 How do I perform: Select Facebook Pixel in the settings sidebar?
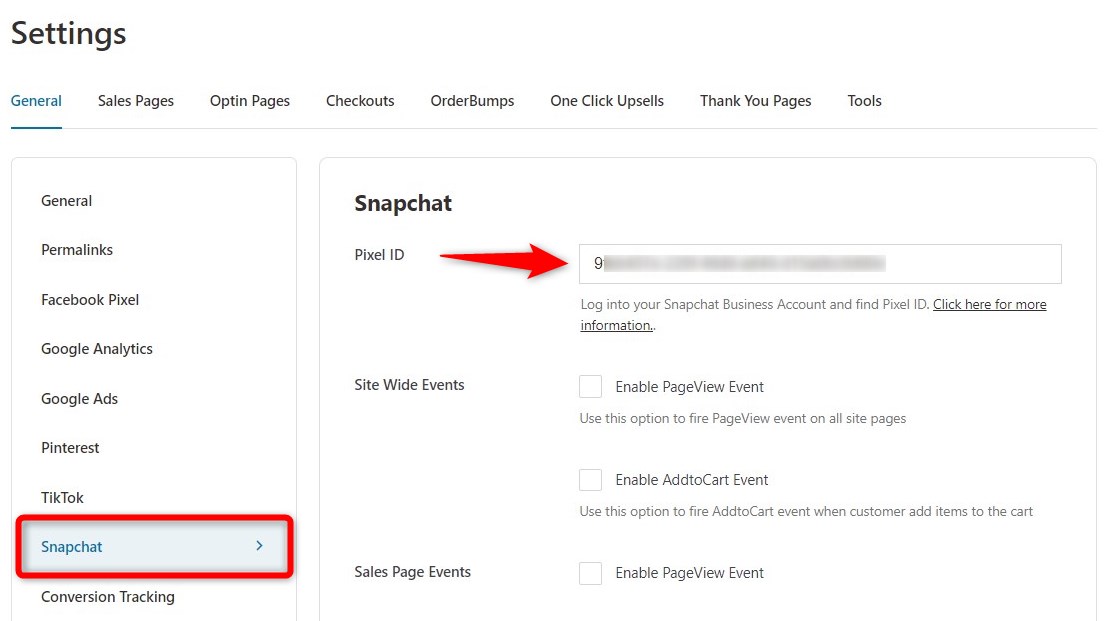89,299
